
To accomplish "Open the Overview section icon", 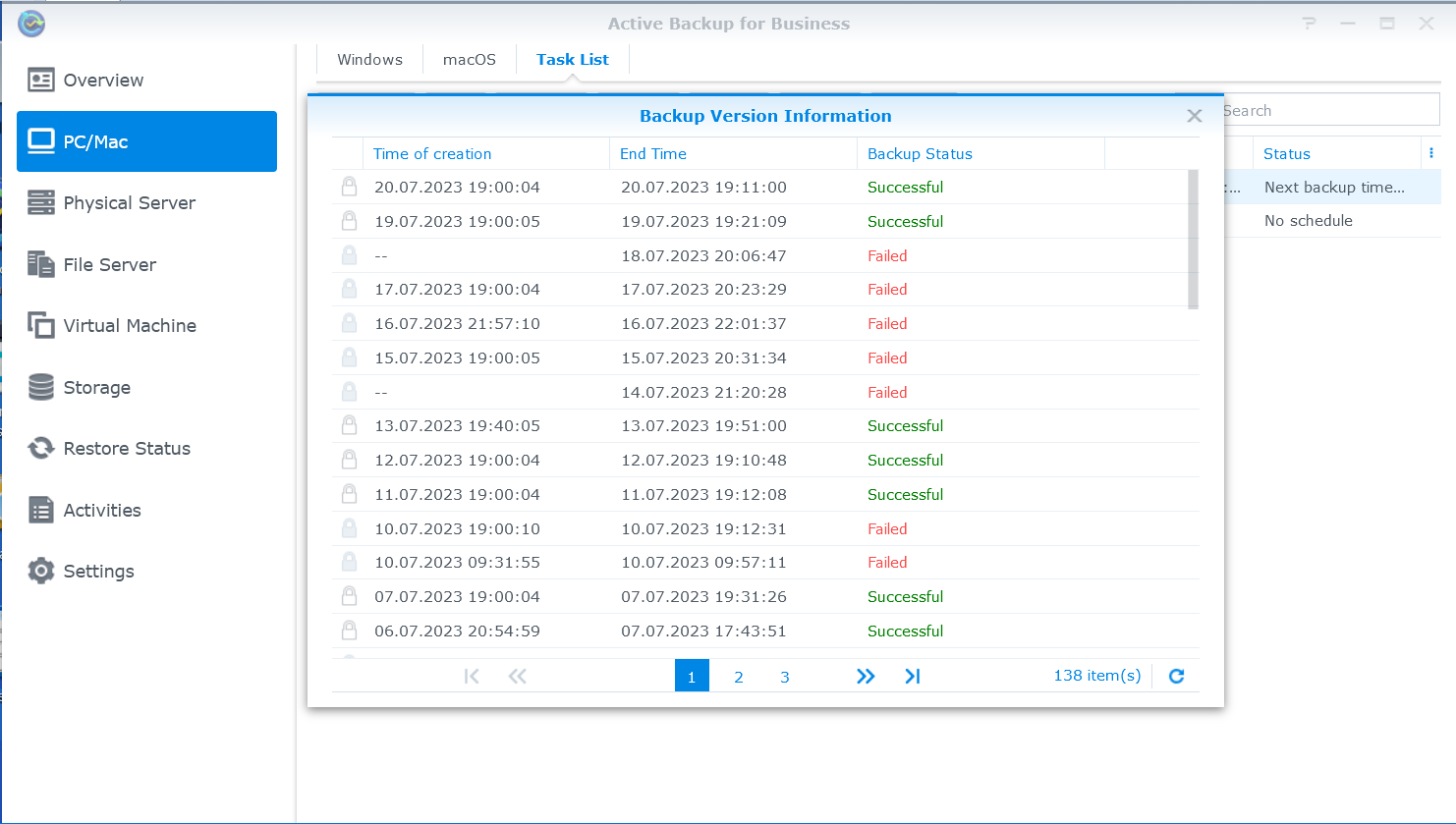I will 41,81.
